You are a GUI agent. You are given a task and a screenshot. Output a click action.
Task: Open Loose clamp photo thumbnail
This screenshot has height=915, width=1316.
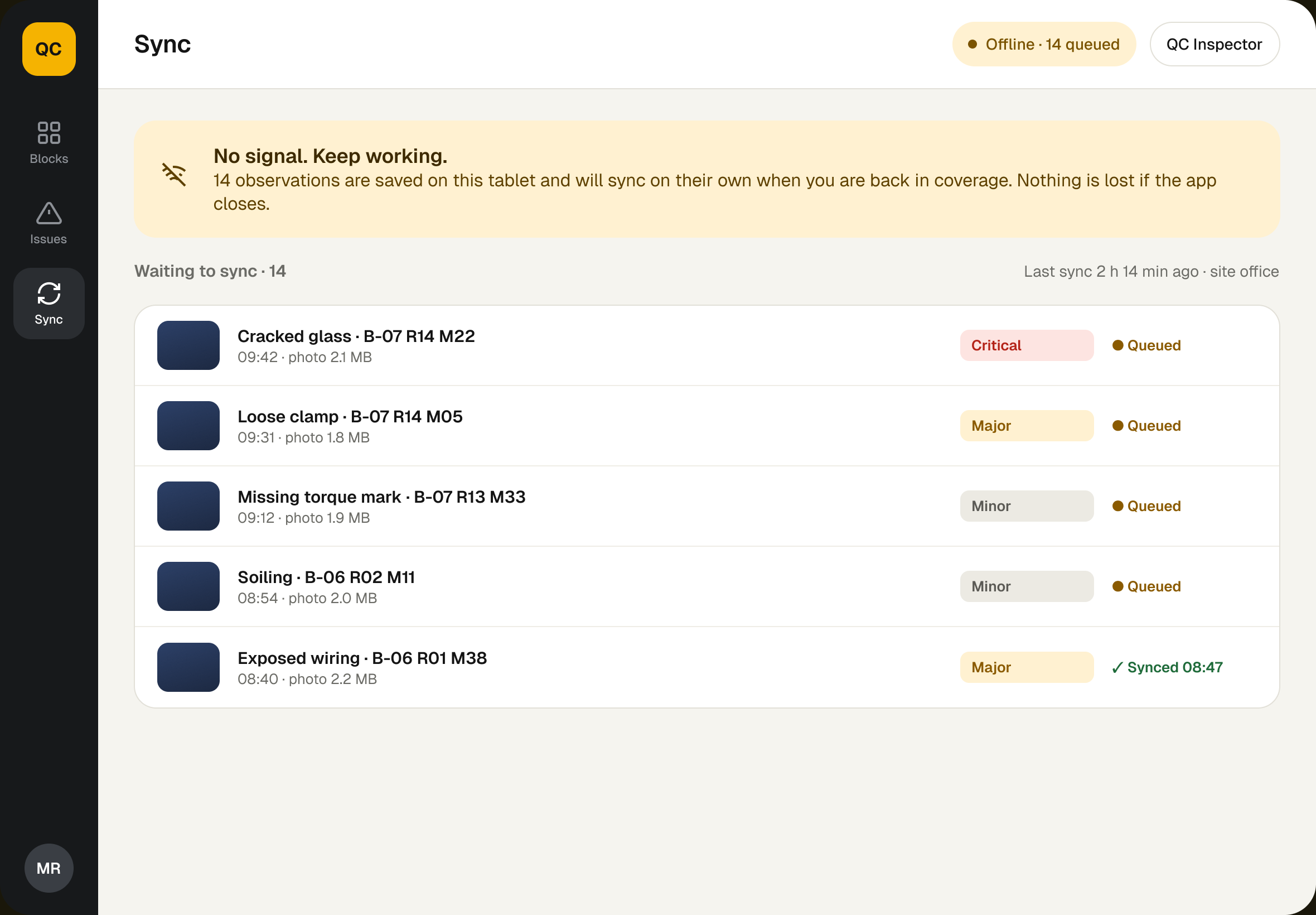tap(188, 425)
